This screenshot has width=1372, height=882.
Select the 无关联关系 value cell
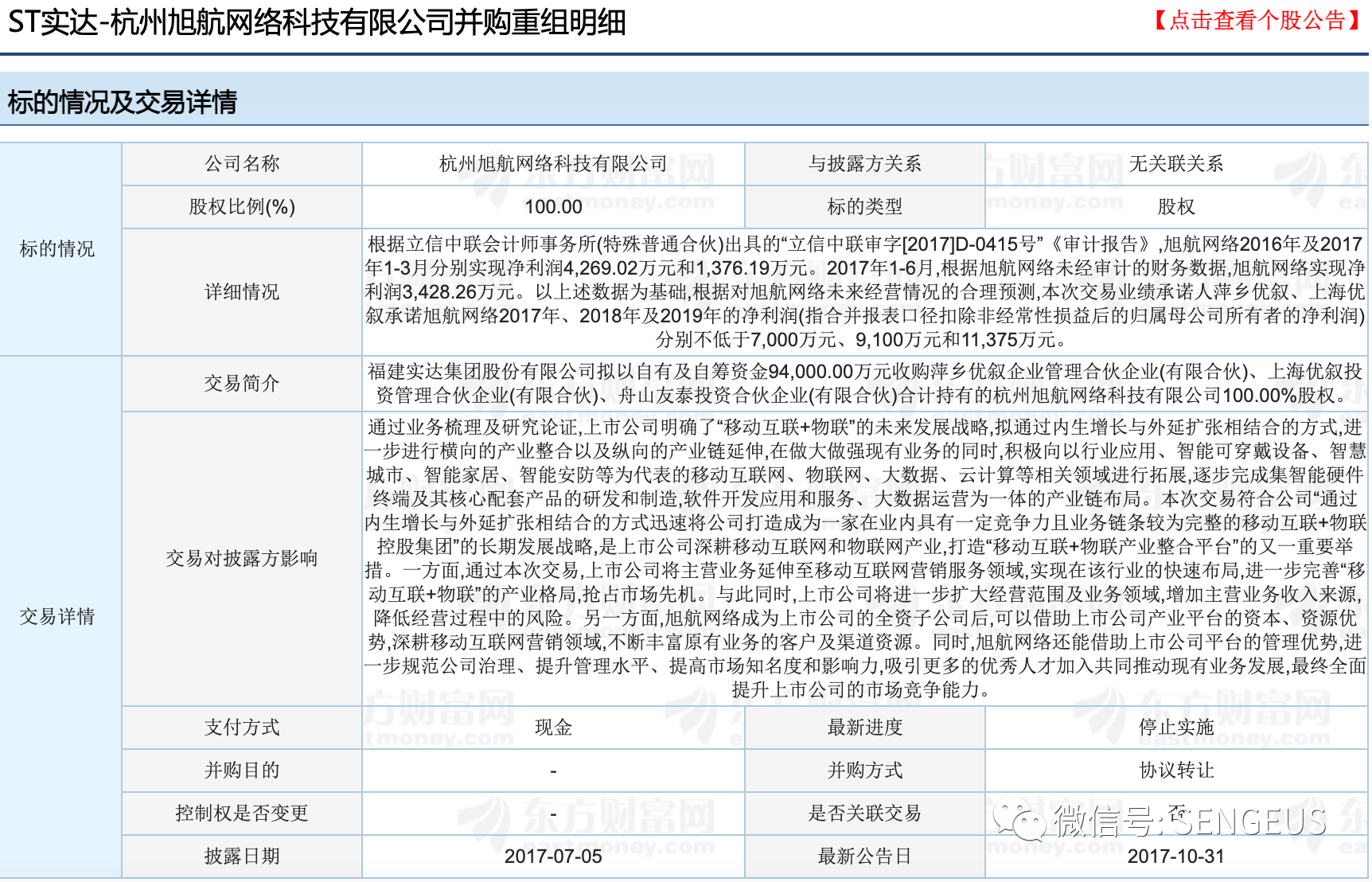[1176, 164]
